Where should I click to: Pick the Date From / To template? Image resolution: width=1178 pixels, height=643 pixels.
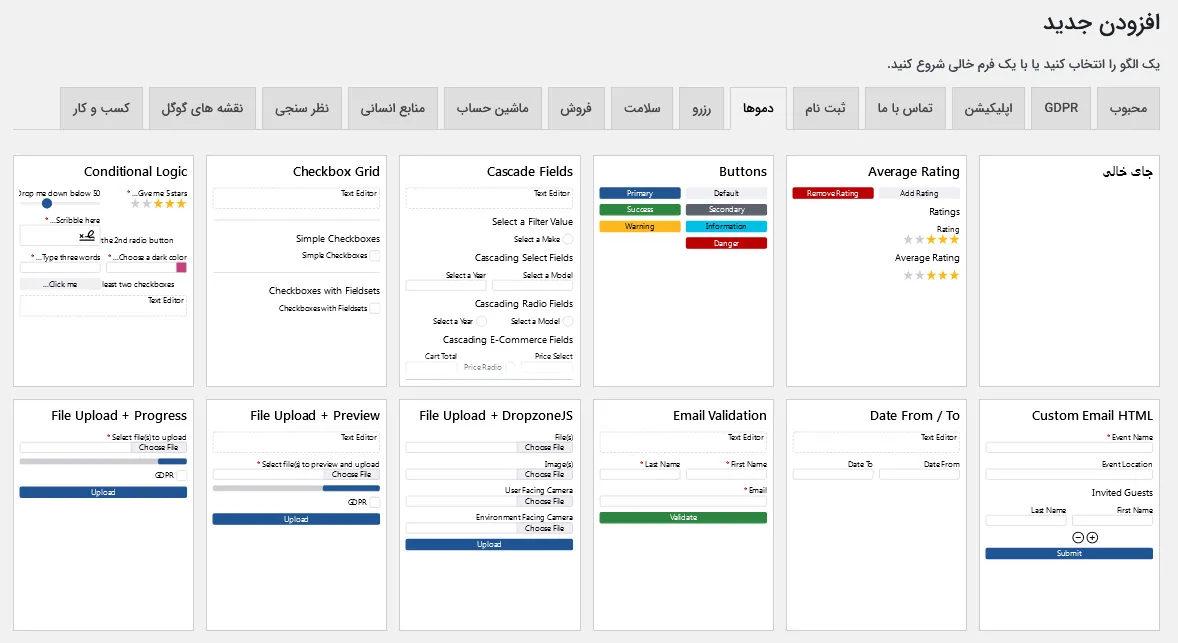click(876, 515)
